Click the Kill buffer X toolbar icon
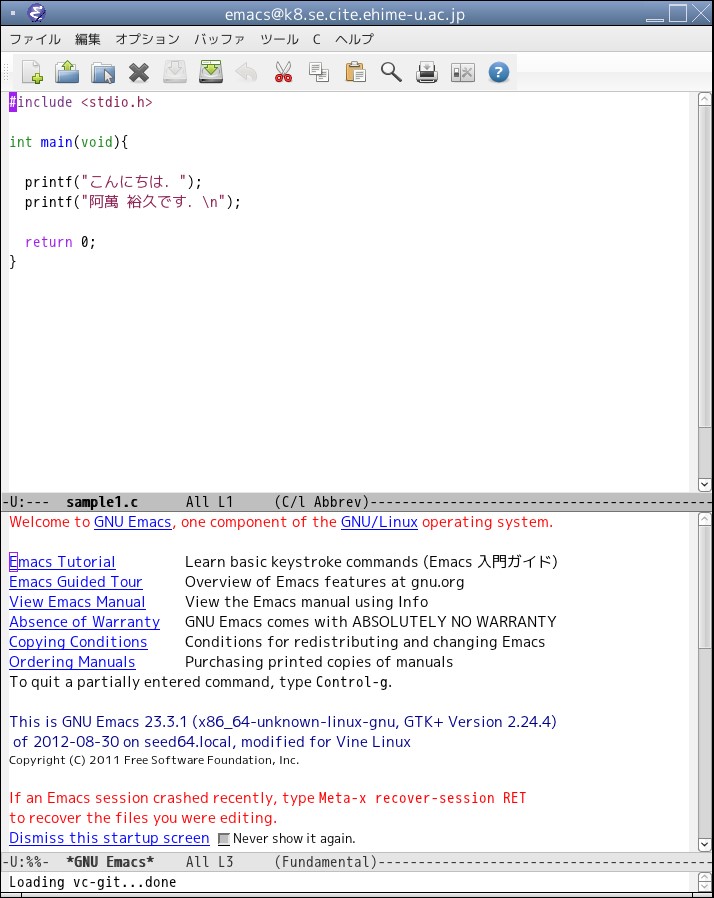 tap(139, 72)
